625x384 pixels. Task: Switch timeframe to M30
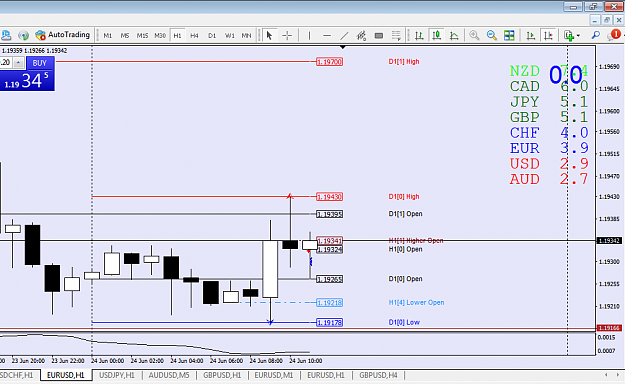(x=160, y=35)
